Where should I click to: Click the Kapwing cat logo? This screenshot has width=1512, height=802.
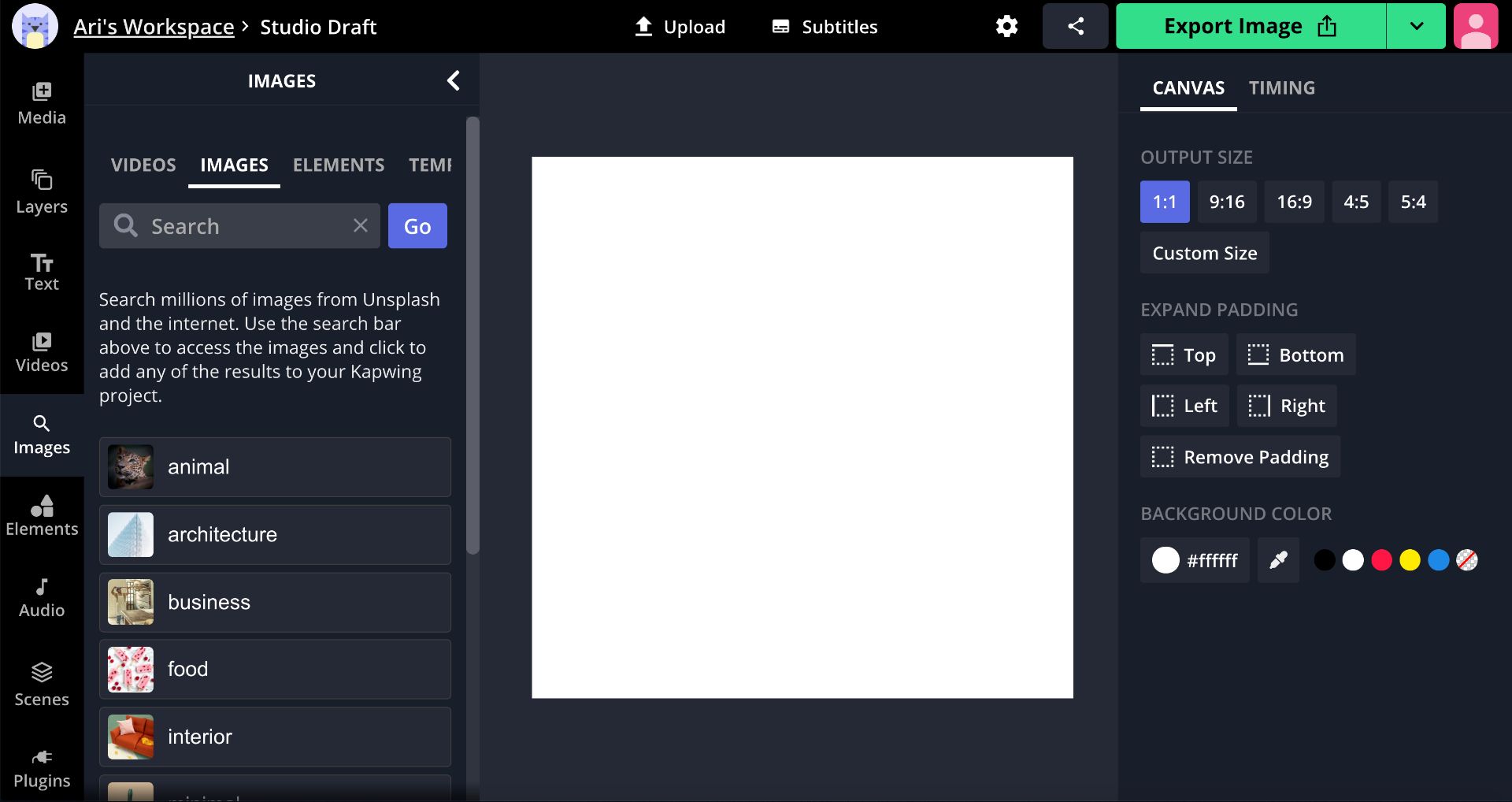point(35,26)
